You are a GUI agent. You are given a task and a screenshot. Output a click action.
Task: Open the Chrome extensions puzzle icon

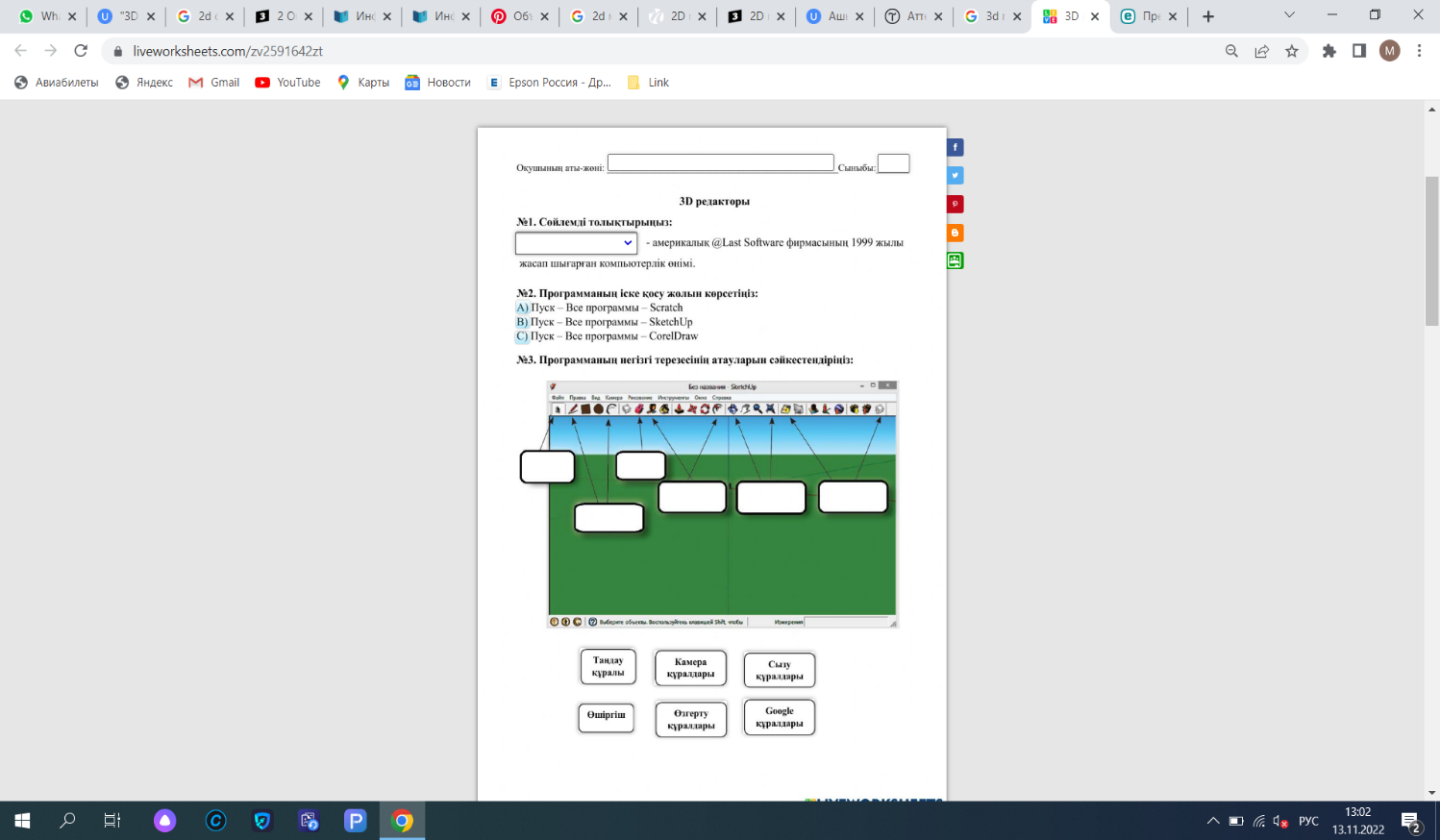point(1329,51)
